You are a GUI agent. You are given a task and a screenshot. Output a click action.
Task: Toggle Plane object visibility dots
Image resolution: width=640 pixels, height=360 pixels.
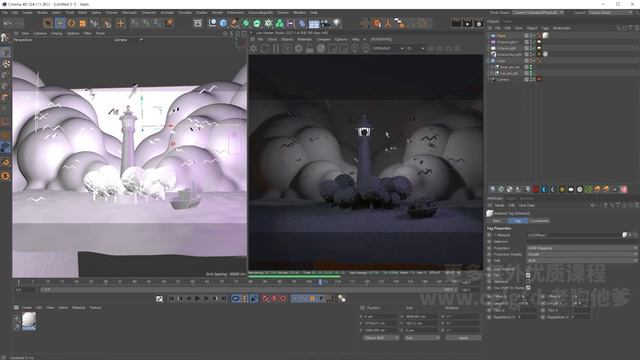532,36
